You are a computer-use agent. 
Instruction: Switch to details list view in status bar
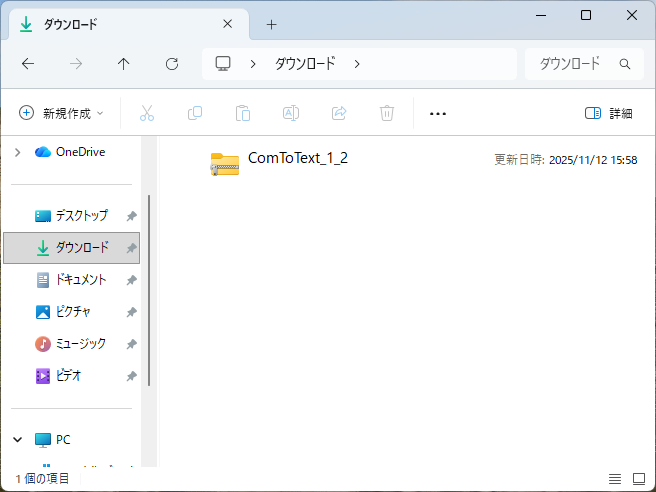coord(615,479)
